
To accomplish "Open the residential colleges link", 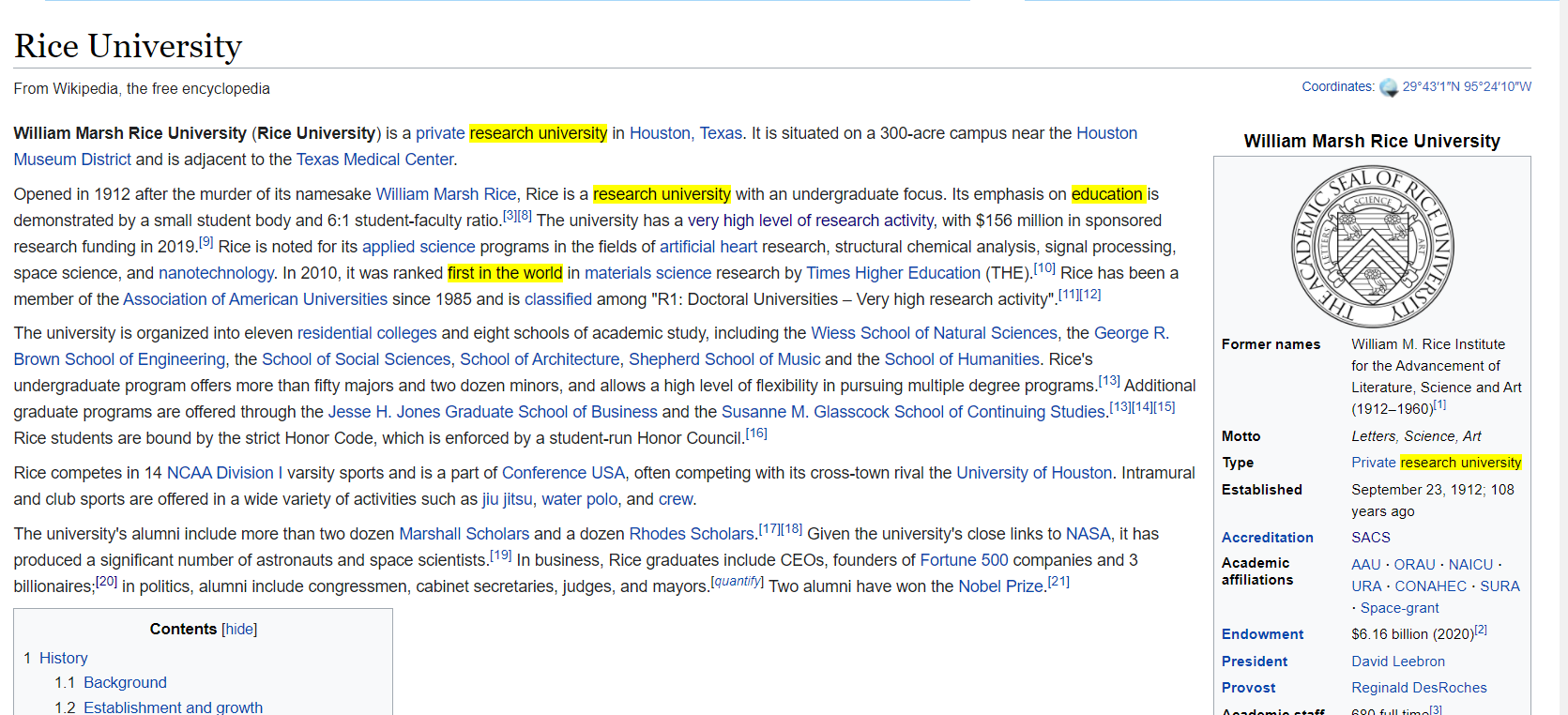I will tap(367, 333).
